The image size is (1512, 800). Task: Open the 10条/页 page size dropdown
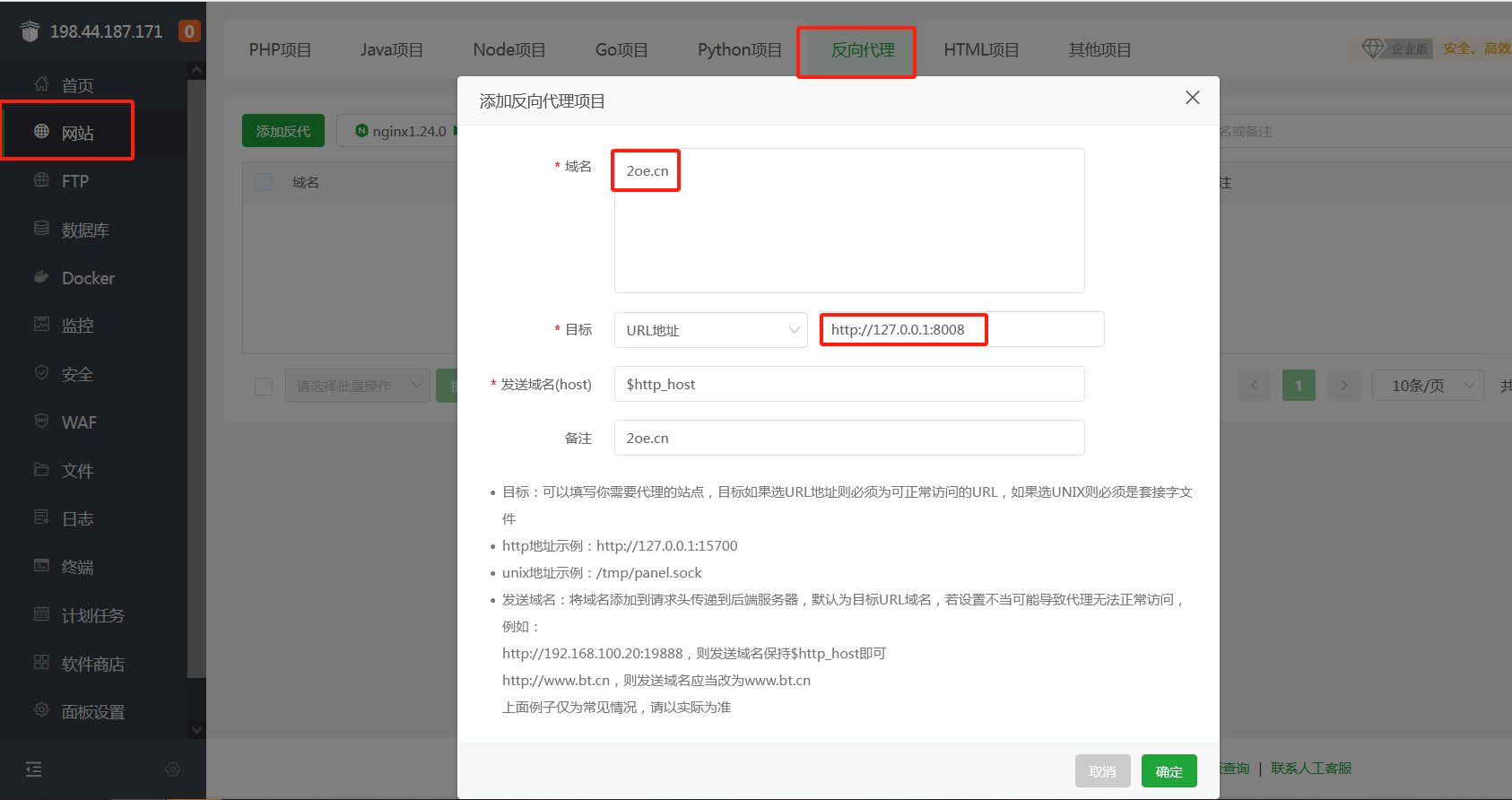pyautogui.click(x=1428, y=386)
